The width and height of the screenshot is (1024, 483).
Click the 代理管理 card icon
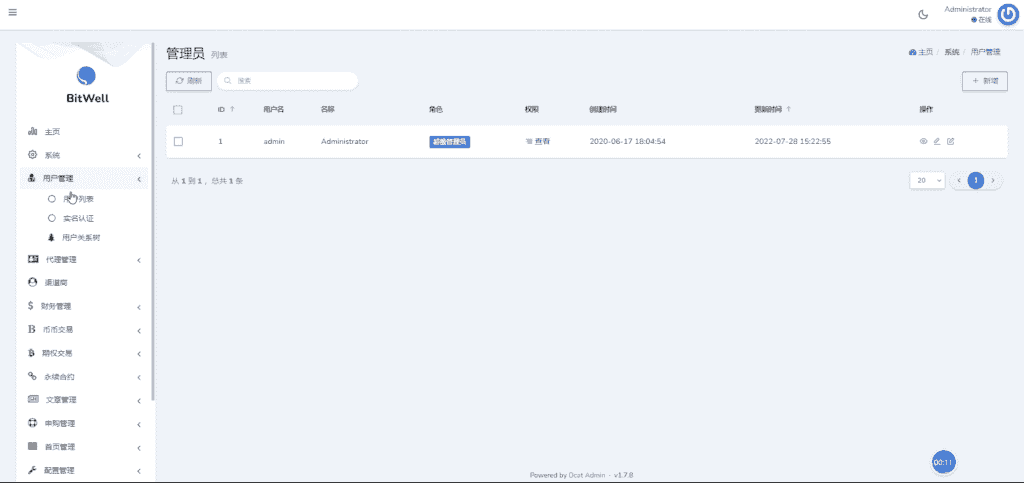[x=33, y=259]
